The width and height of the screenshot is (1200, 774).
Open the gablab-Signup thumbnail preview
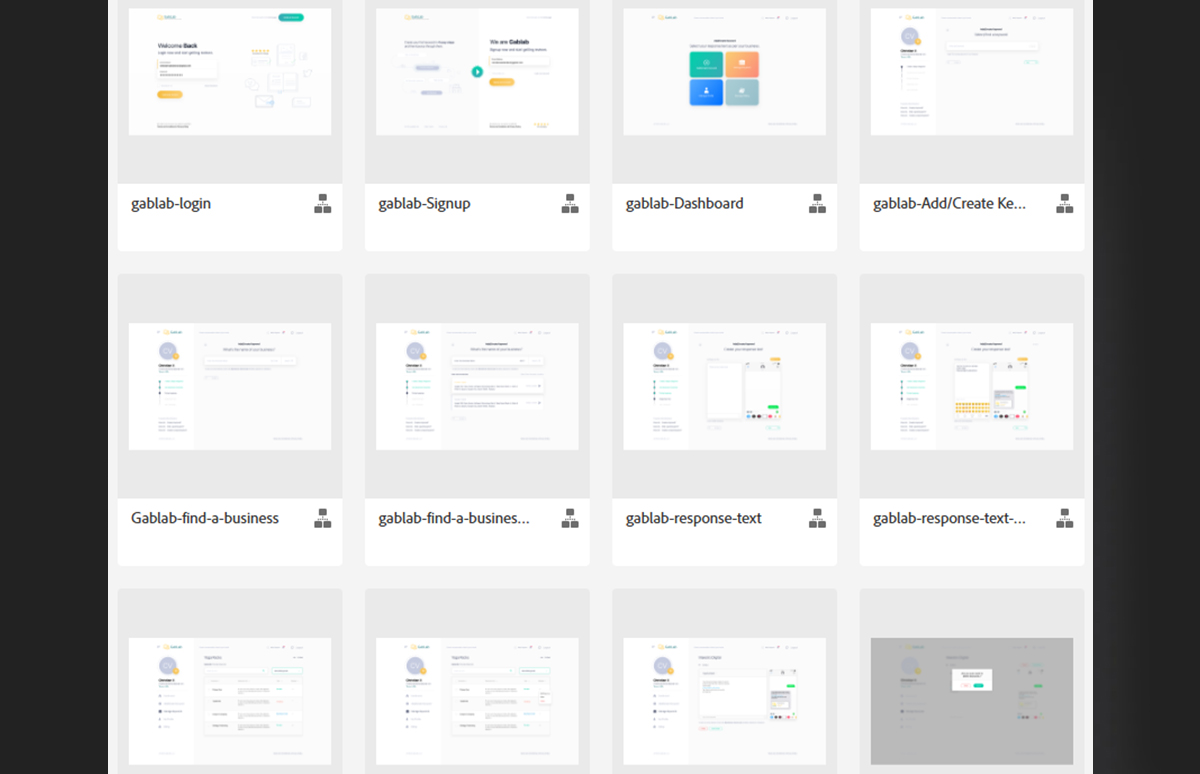(x=477, y=72)
